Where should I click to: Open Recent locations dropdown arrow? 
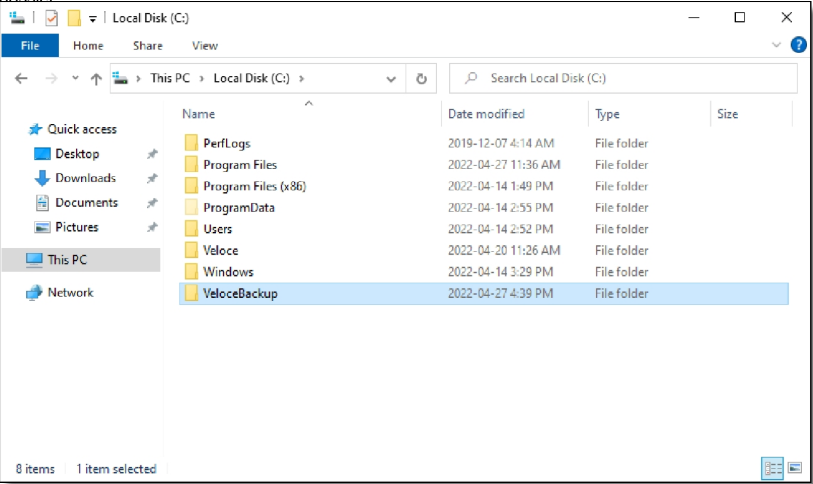74,79
